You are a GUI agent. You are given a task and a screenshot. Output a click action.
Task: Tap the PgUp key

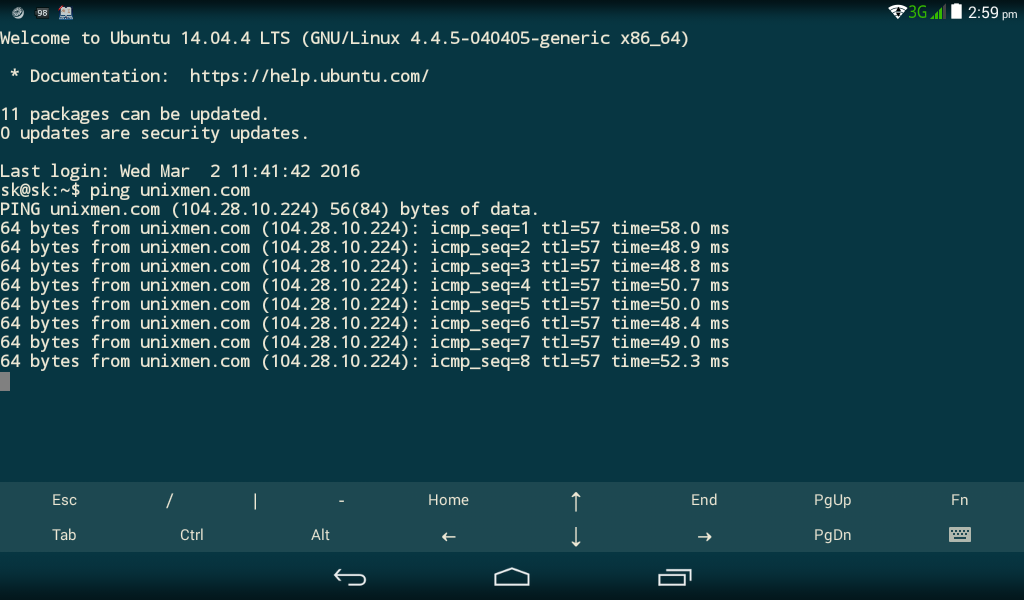tap(832, 500)
